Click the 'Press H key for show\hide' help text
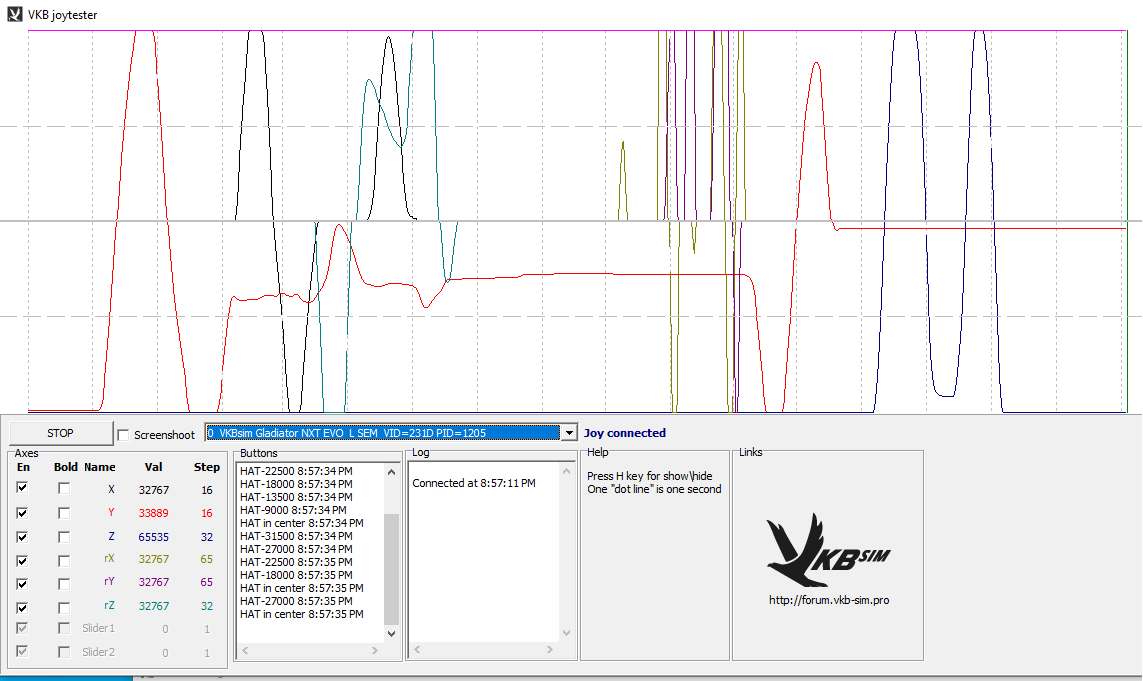Screen dimensions: 1143x681 pyautogui.click(x=649, y=476)
